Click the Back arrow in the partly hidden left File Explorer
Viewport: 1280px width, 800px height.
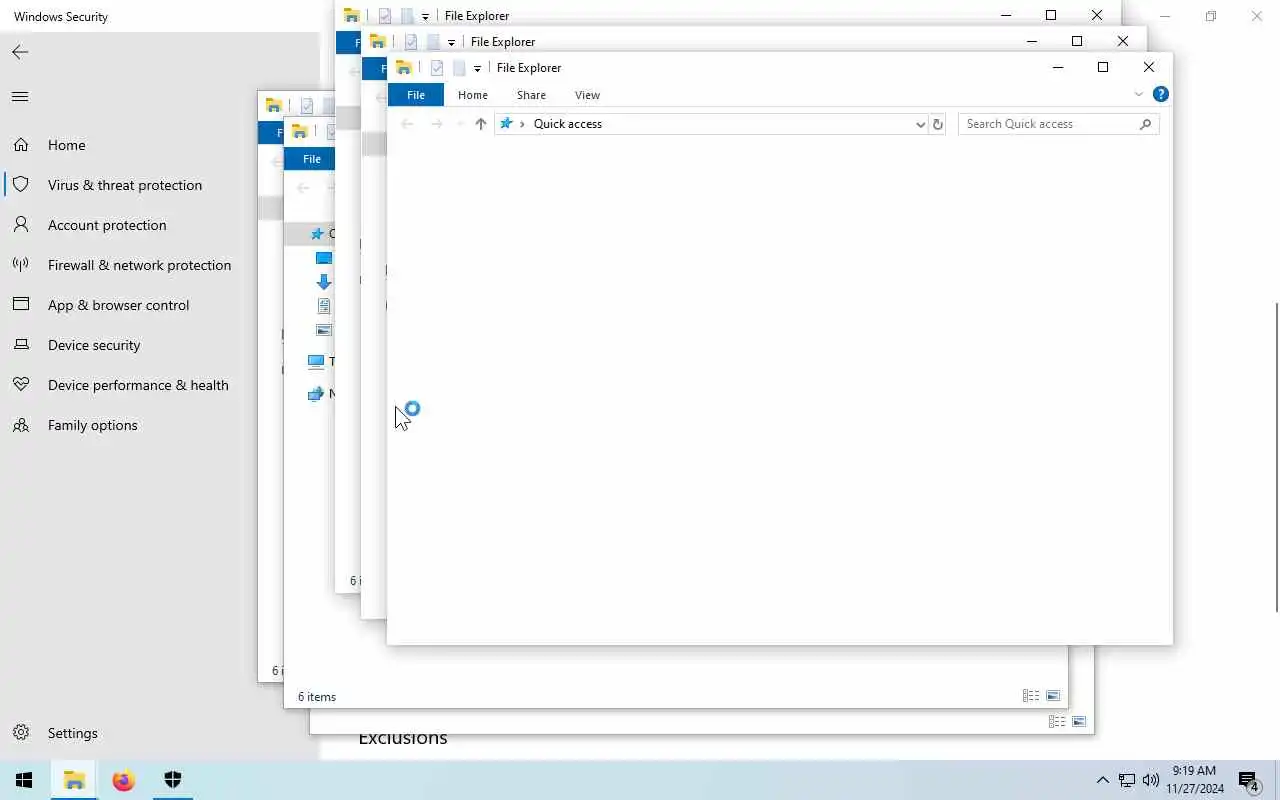303,188
